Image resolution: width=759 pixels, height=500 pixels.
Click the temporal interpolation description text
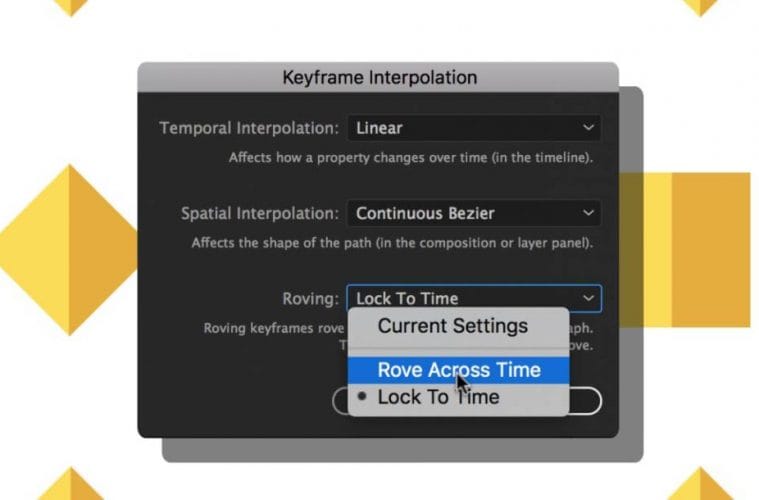(411, 158)
